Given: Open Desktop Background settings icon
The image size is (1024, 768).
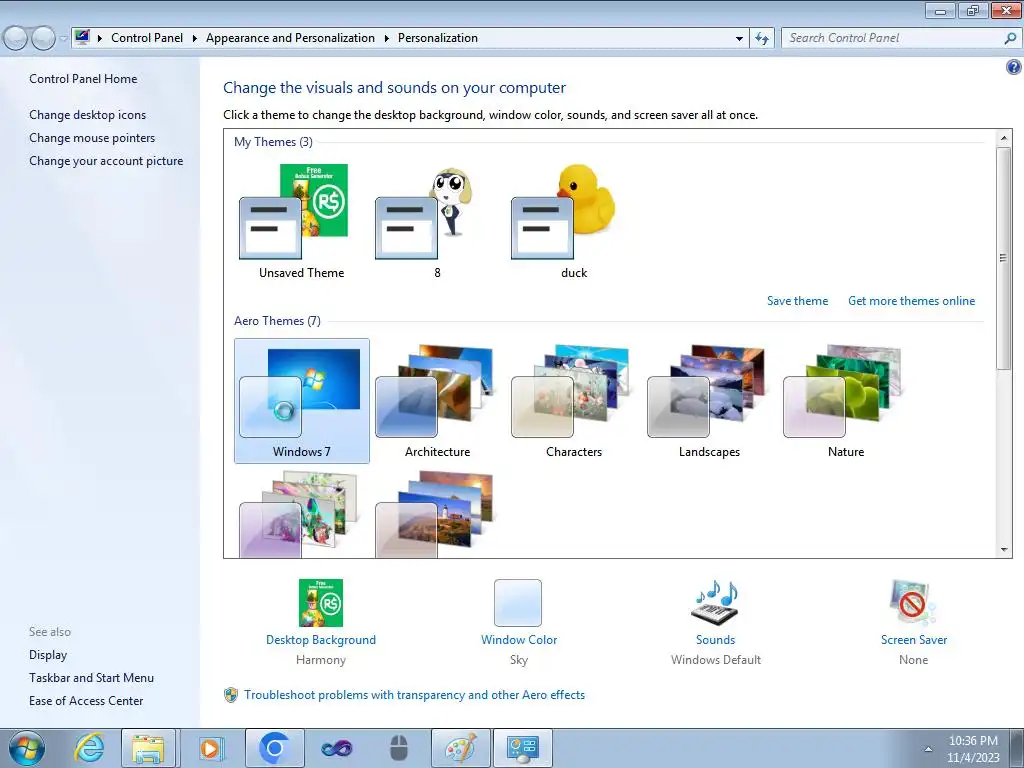Looking at the screenshot, I should (321, 602).
